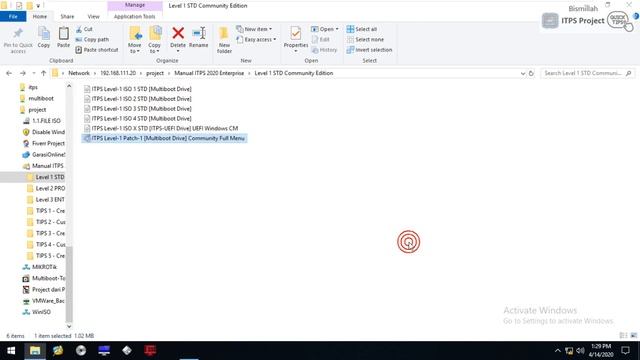Select ITPS Level-1 ISO X STD UEFI file
This screenshot has width=640, height=360.
click(x=160, y=128)
